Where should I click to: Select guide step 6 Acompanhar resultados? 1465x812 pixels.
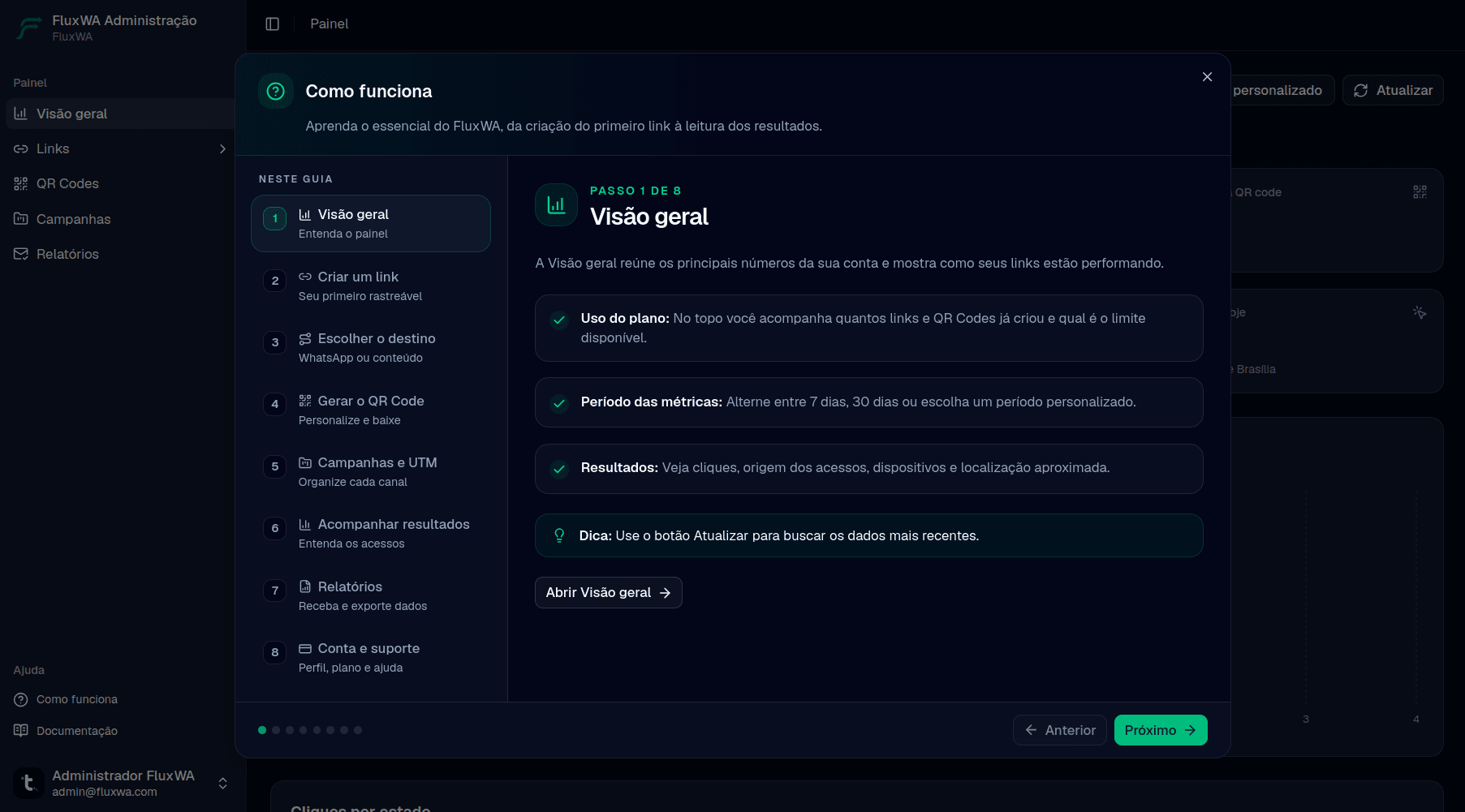coord(371,533)
